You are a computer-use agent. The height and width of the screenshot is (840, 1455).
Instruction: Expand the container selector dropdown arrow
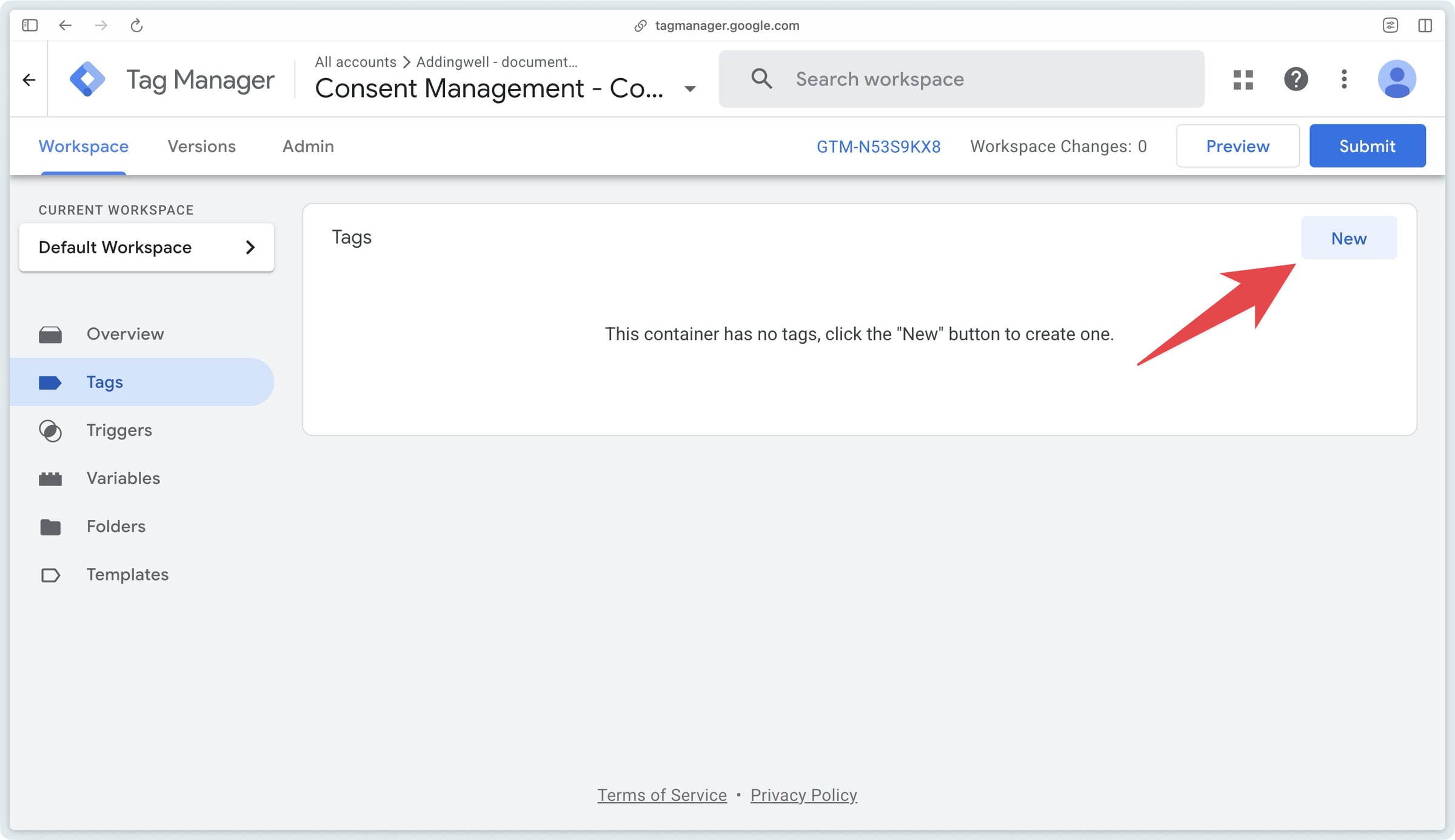point(689,89)
